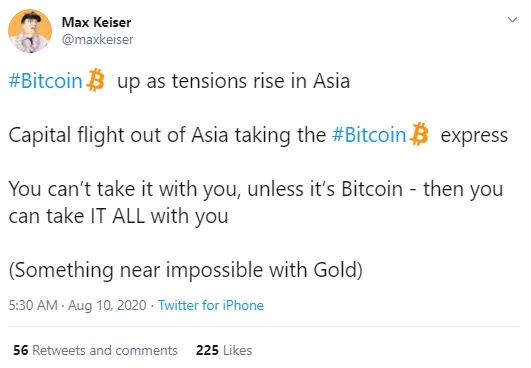
Task: Click the line 'can take IT ALL with you'
Action: point(118,216)
